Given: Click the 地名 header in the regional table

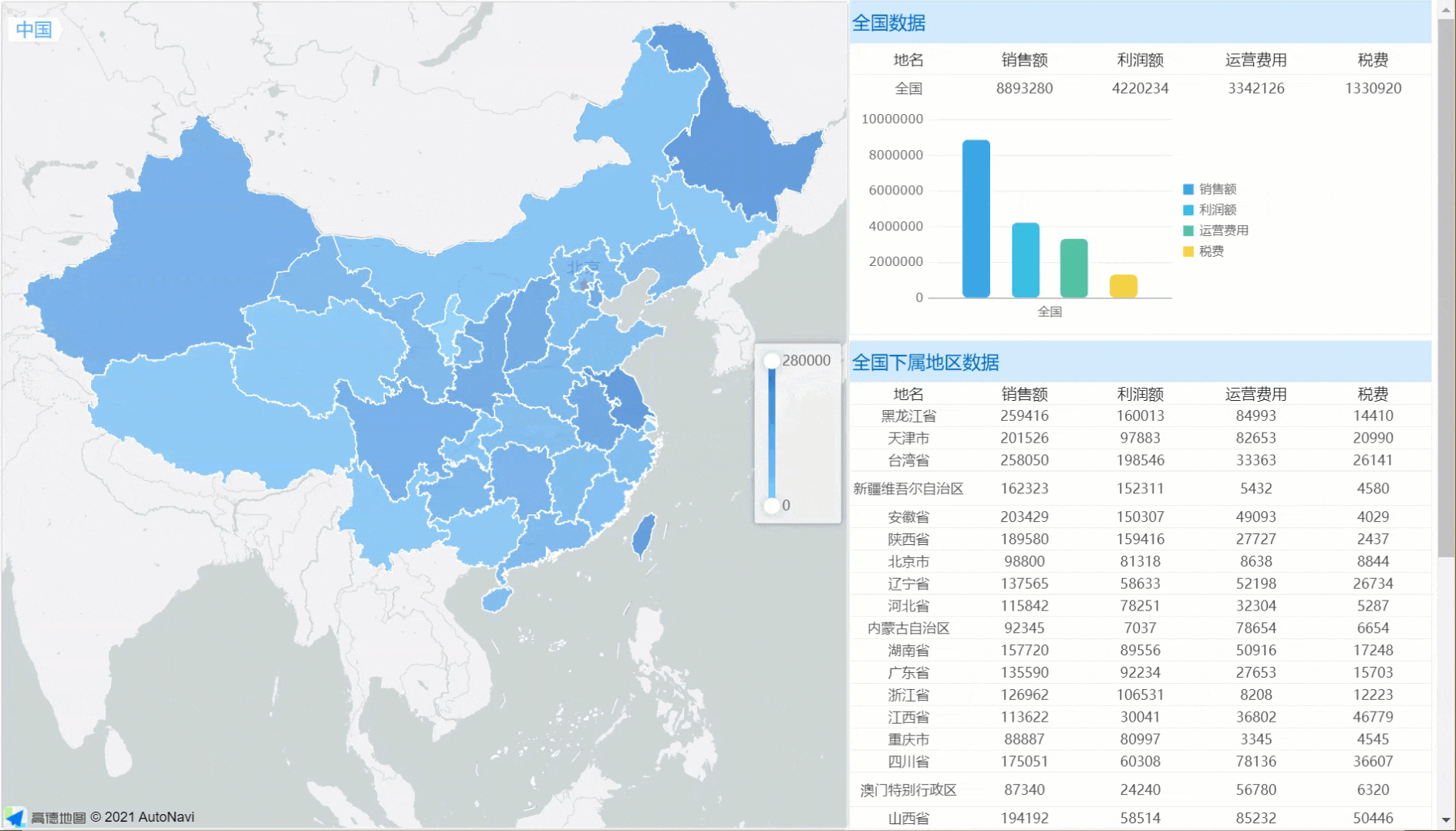Looking at the screenshot, I should tap(908, 395).
